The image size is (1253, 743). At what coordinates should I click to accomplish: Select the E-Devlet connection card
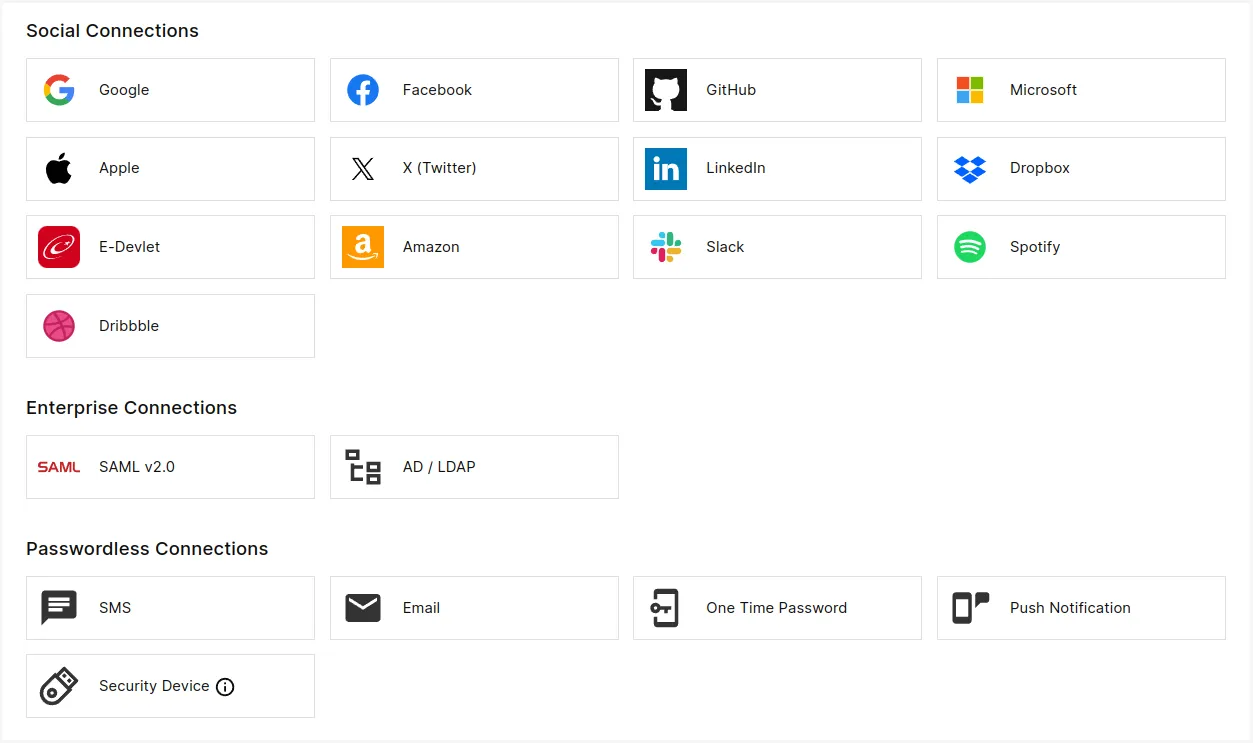170,247
